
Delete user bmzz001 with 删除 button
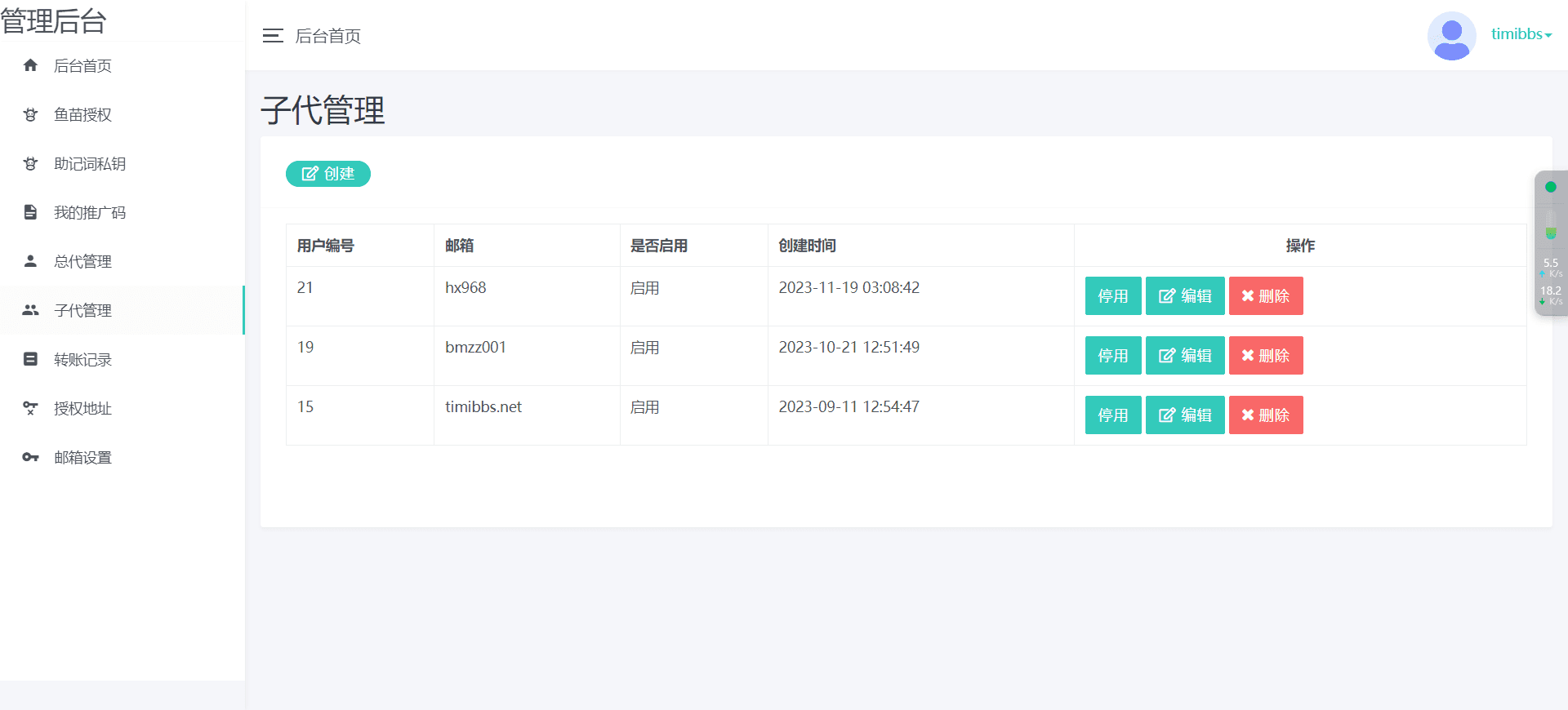[1265, 355]
